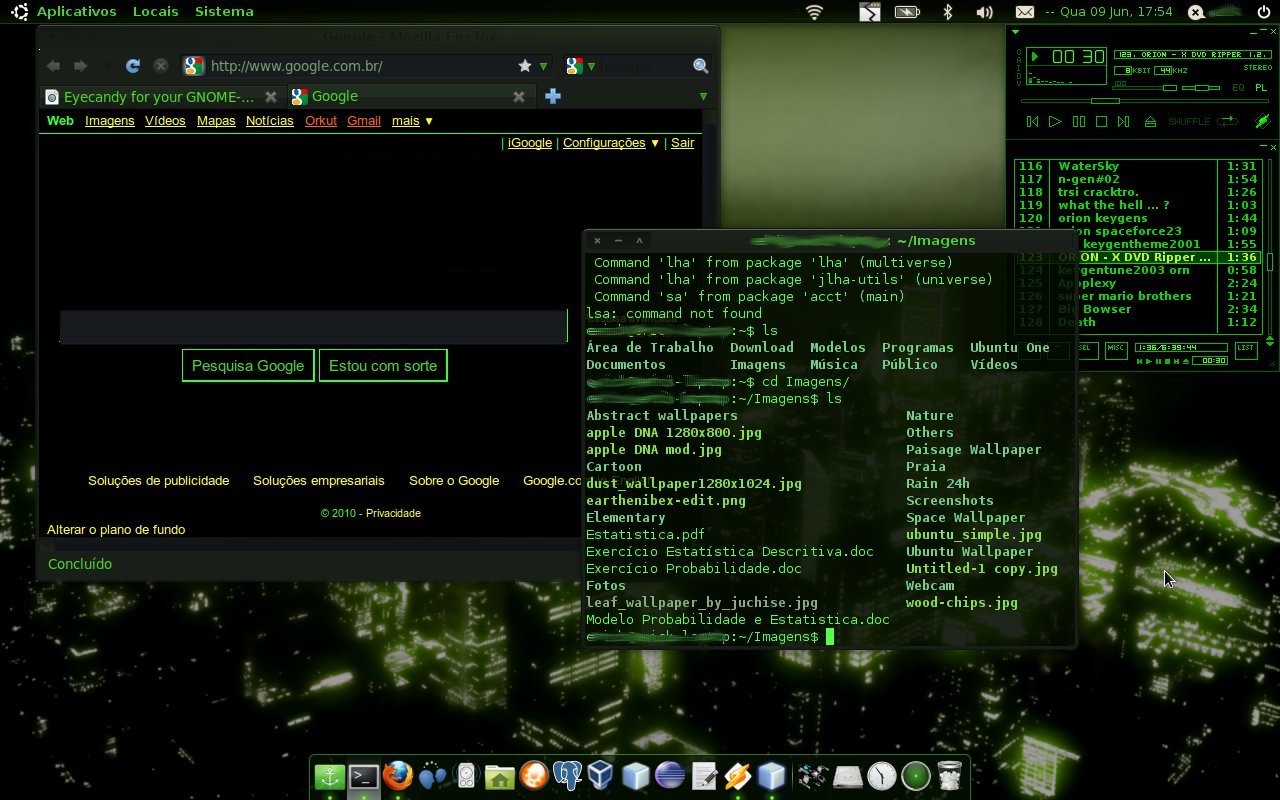Open the URL bar dropdown arrow
Screen dimensions: 1280x800
544,67
